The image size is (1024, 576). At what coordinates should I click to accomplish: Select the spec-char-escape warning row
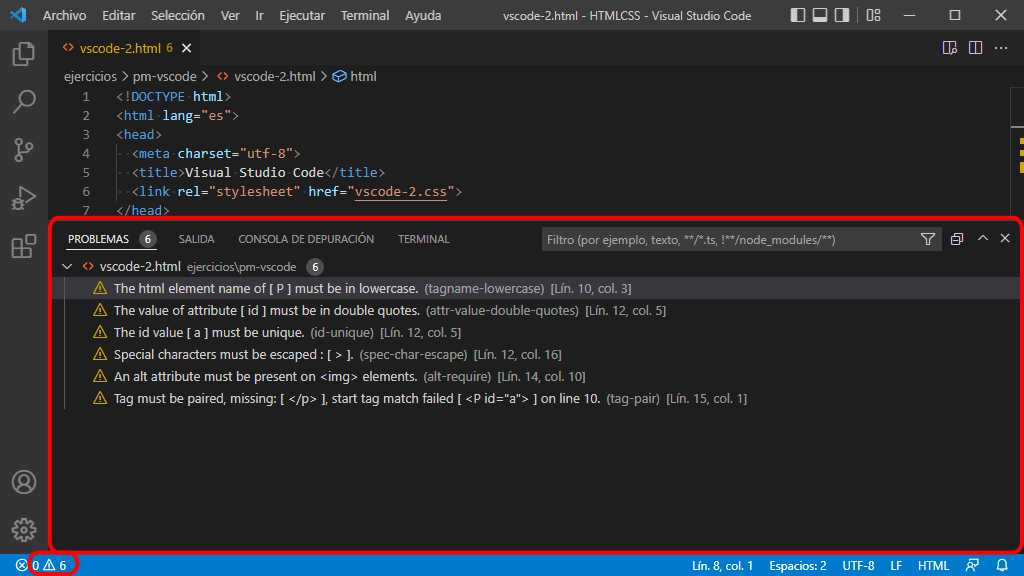536,355
